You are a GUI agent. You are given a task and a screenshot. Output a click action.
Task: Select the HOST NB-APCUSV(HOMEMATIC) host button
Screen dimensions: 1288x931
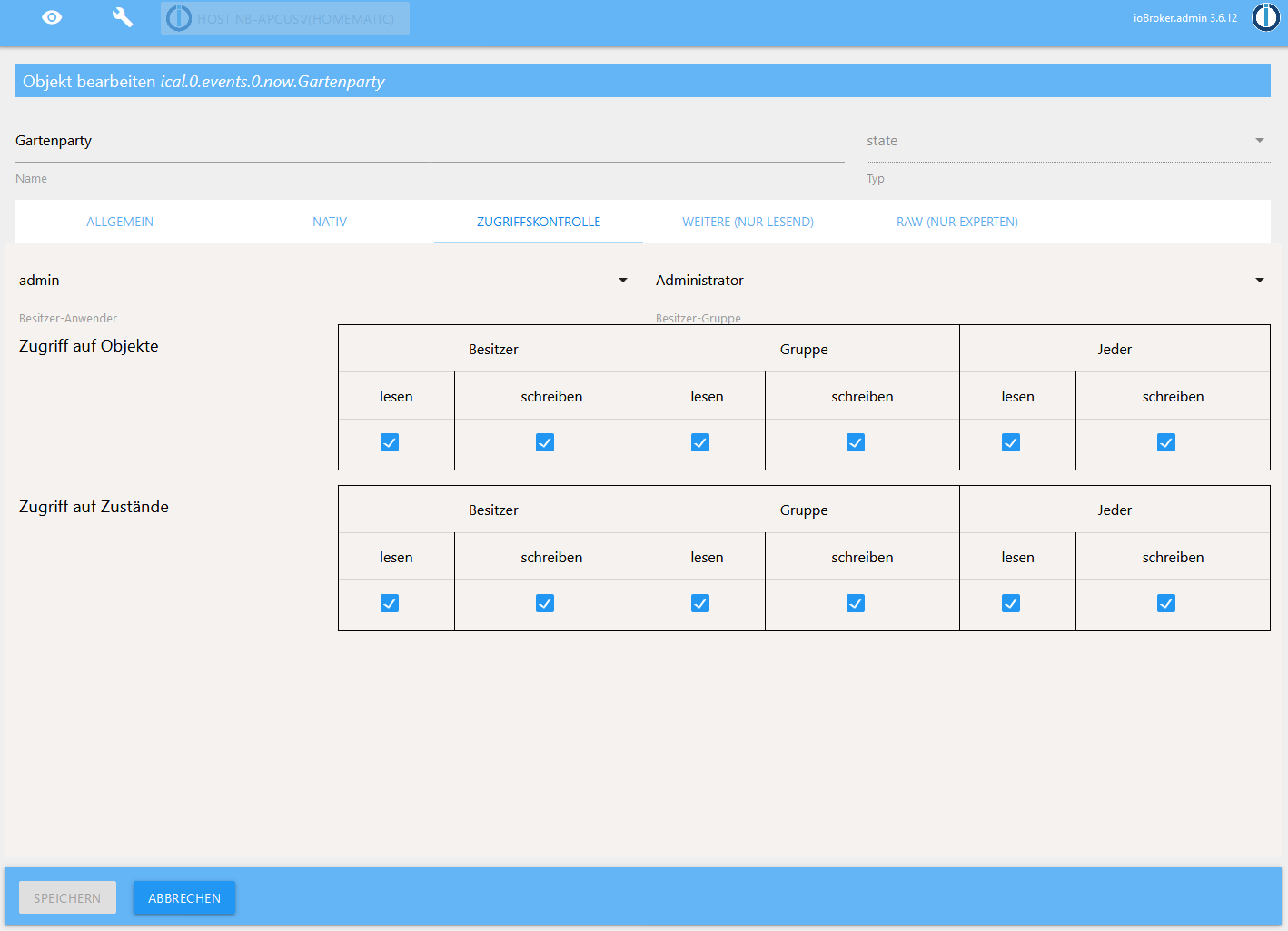click(x=285, y=18)
